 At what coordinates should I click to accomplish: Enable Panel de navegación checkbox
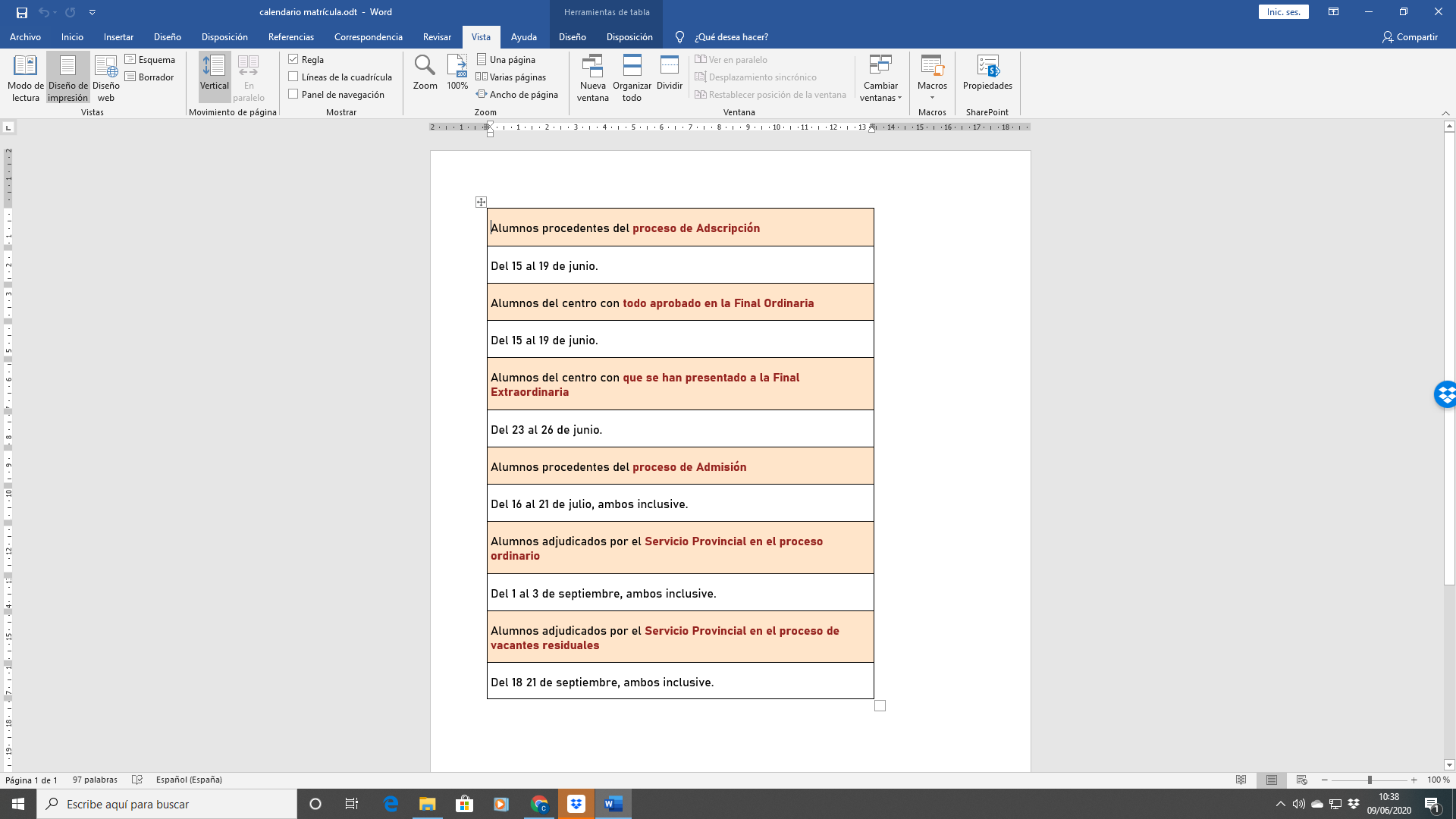point(293,94)
